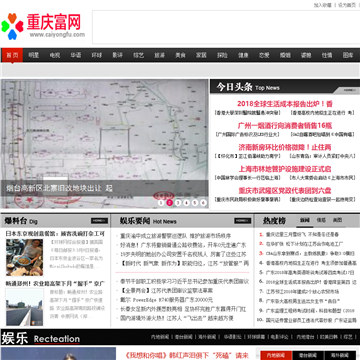Screen dimensions: 360x360
Task: Open news item 戴尔 PowerEdge R740服务器
Action: [x=166, y=300]
